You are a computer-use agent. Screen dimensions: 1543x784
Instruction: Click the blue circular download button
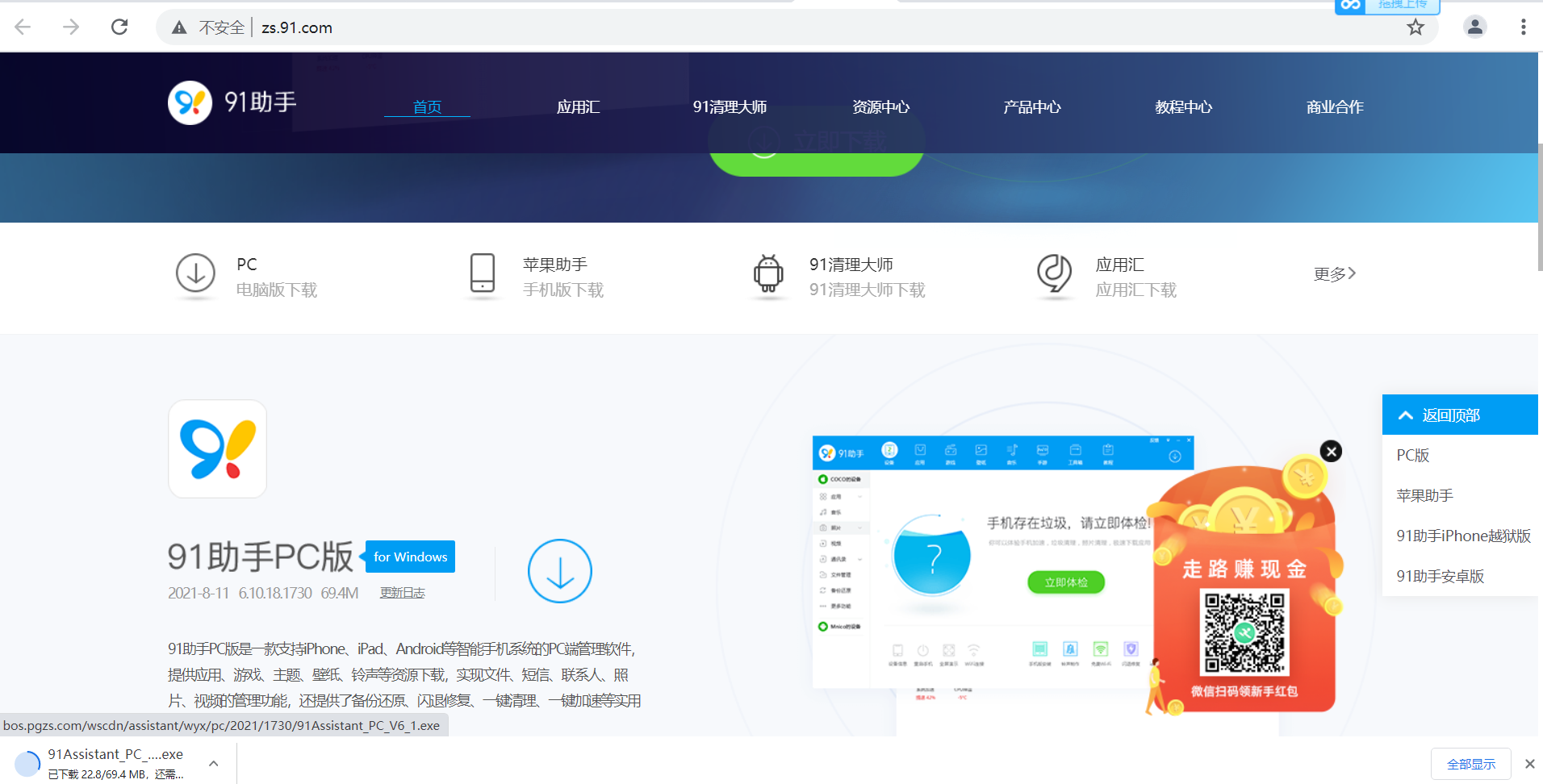[x=560, y=571]
